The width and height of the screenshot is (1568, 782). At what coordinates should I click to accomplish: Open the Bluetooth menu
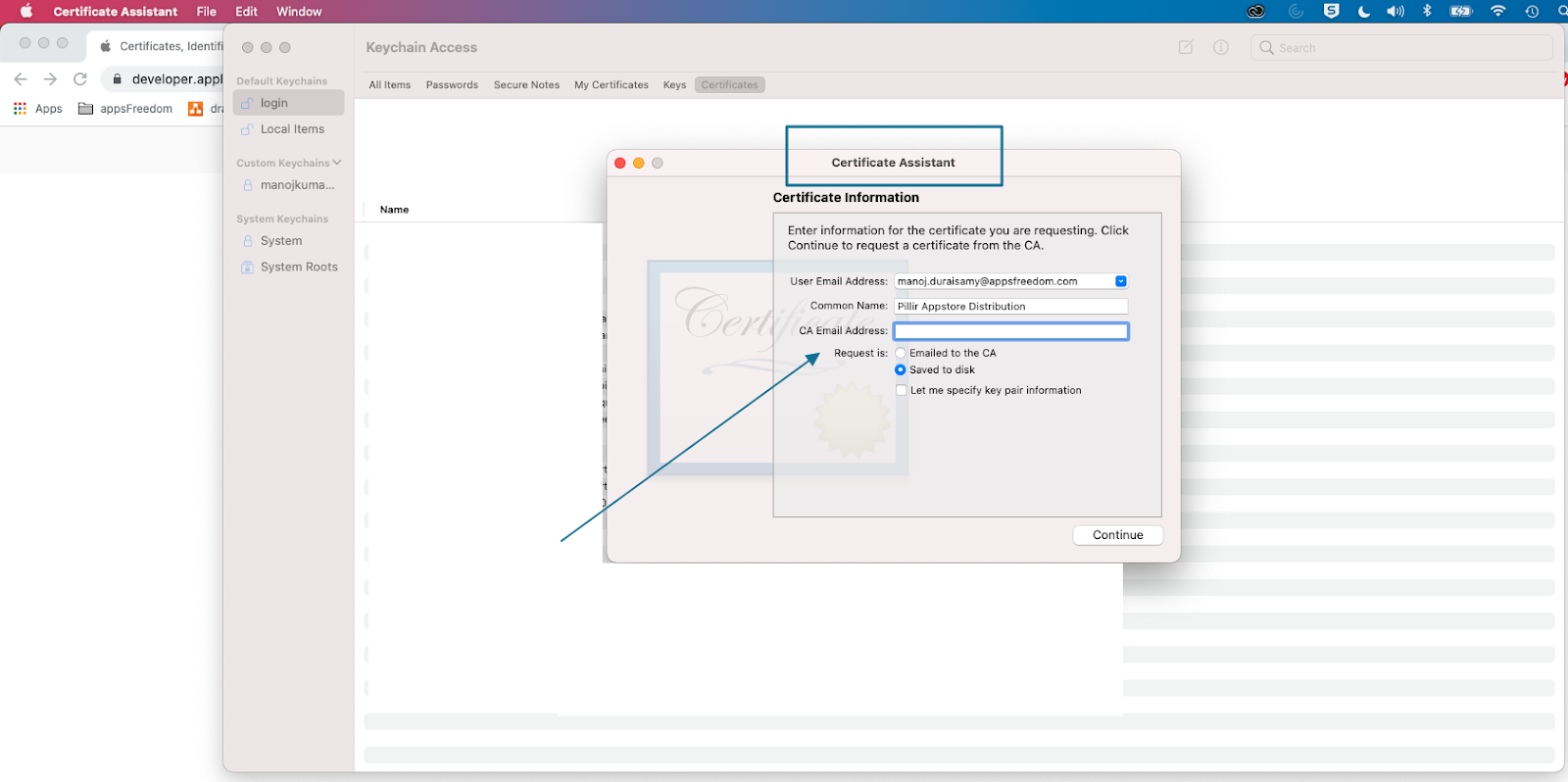pyautogui.click(x=1427, y=11)
